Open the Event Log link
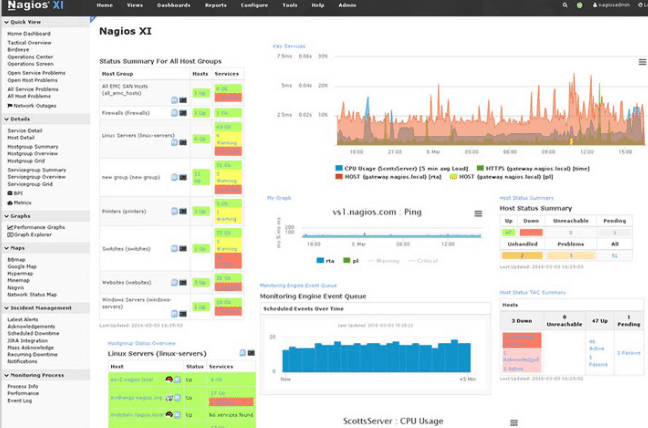Screen dimensions: 648x428 pos(19,401)
